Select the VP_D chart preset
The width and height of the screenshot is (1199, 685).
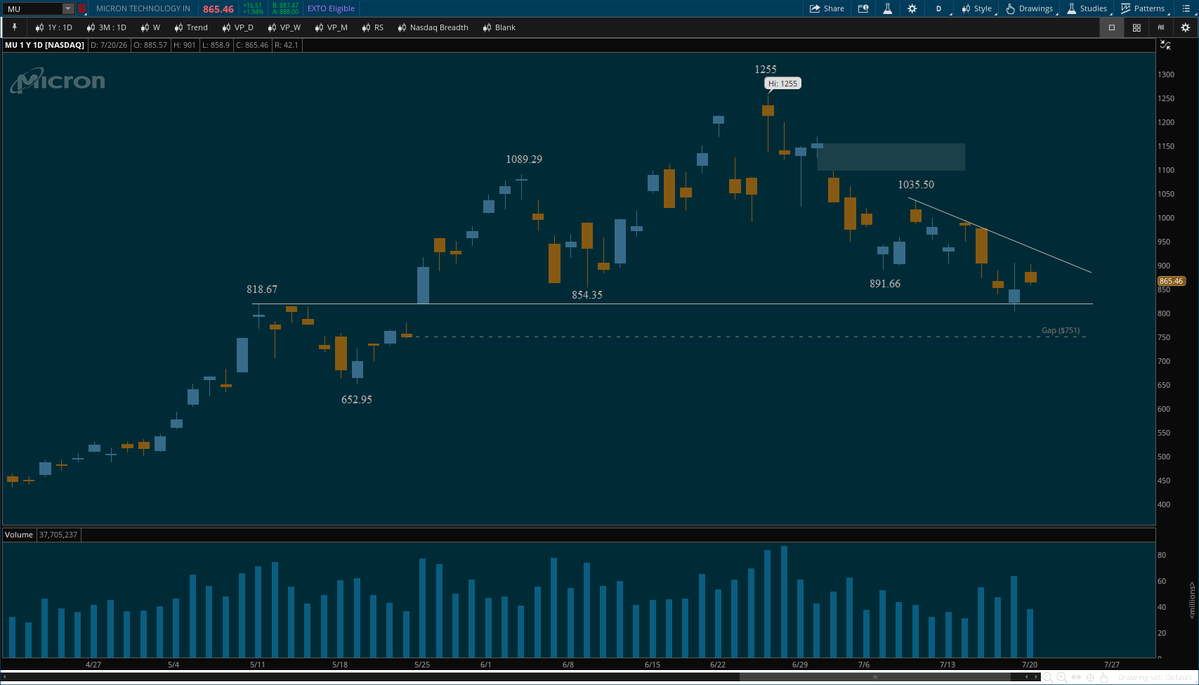click(238, 28)
